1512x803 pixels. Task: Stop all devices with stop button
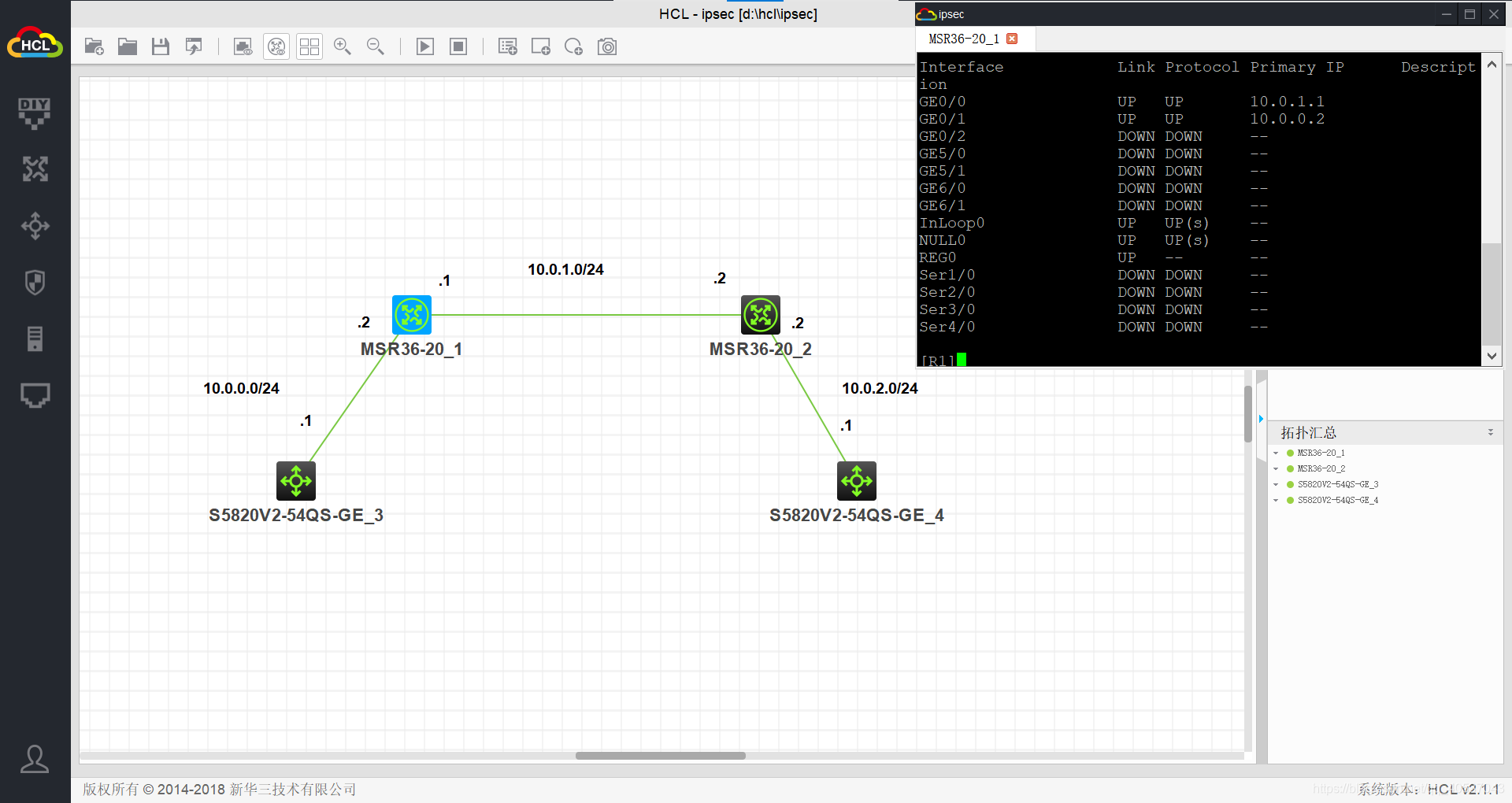pos(458,46)
